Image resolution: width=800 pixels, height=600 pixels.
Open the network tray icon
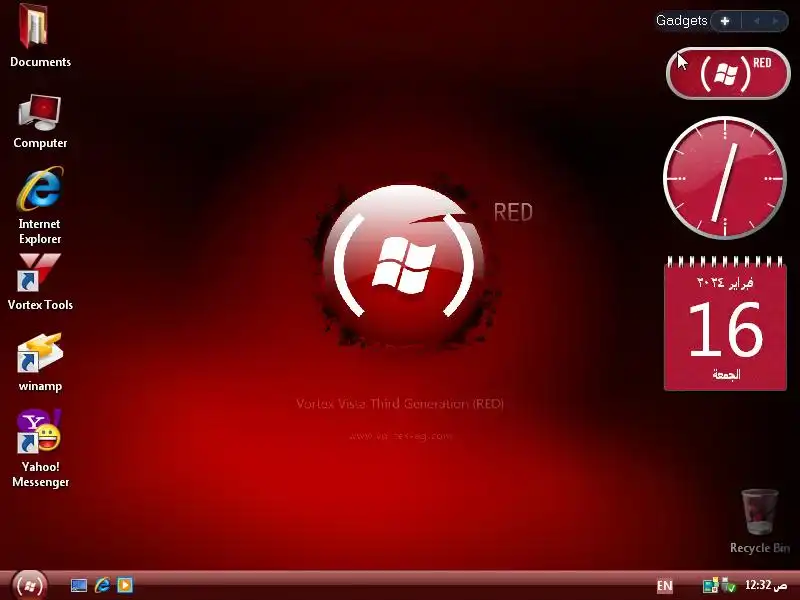[710, 586]
